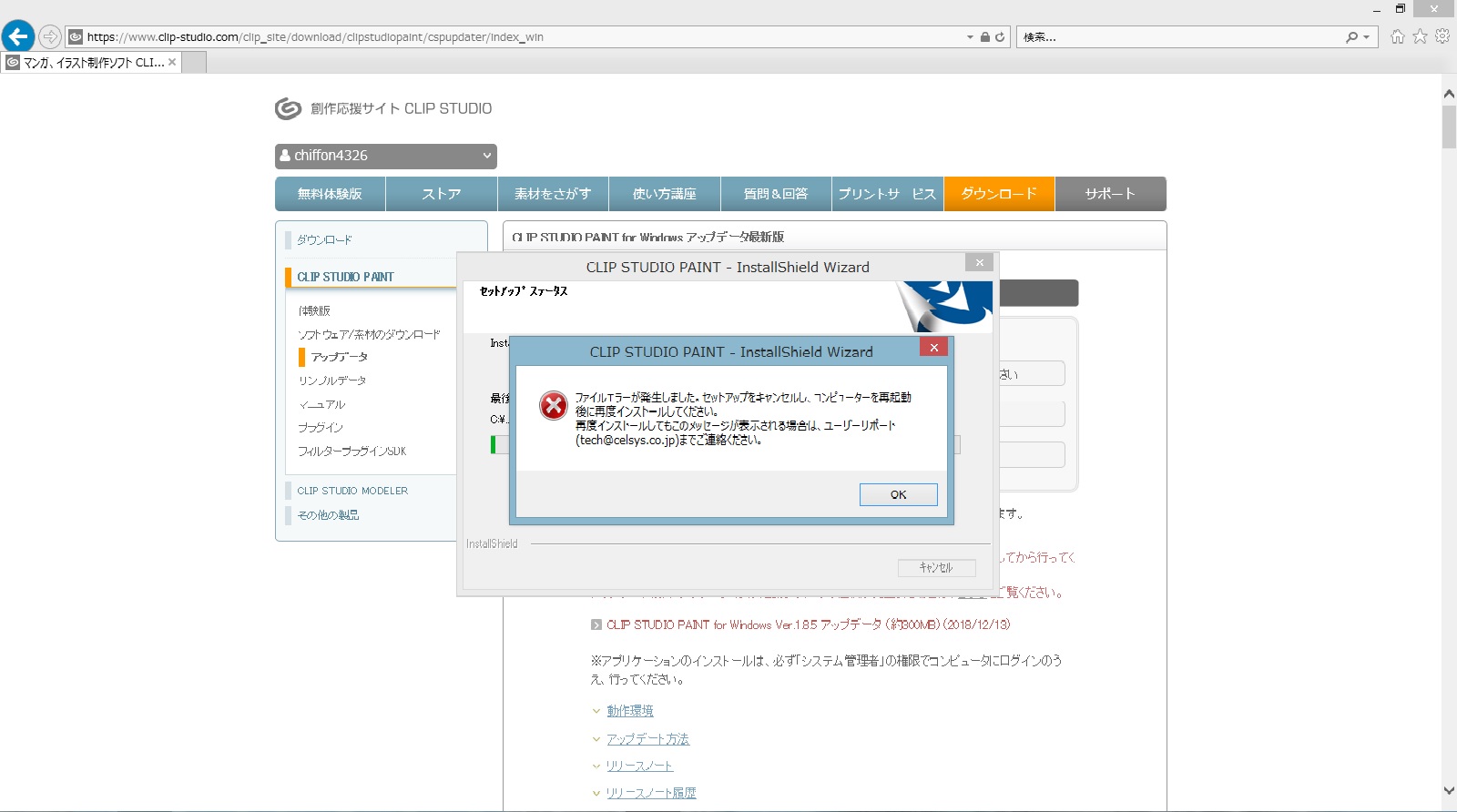The width and height of the screenshot is (1457, 812).
Task: Click the arrow icon beside the Ver.1.8.5 updater link
Action: pos(596,625)
